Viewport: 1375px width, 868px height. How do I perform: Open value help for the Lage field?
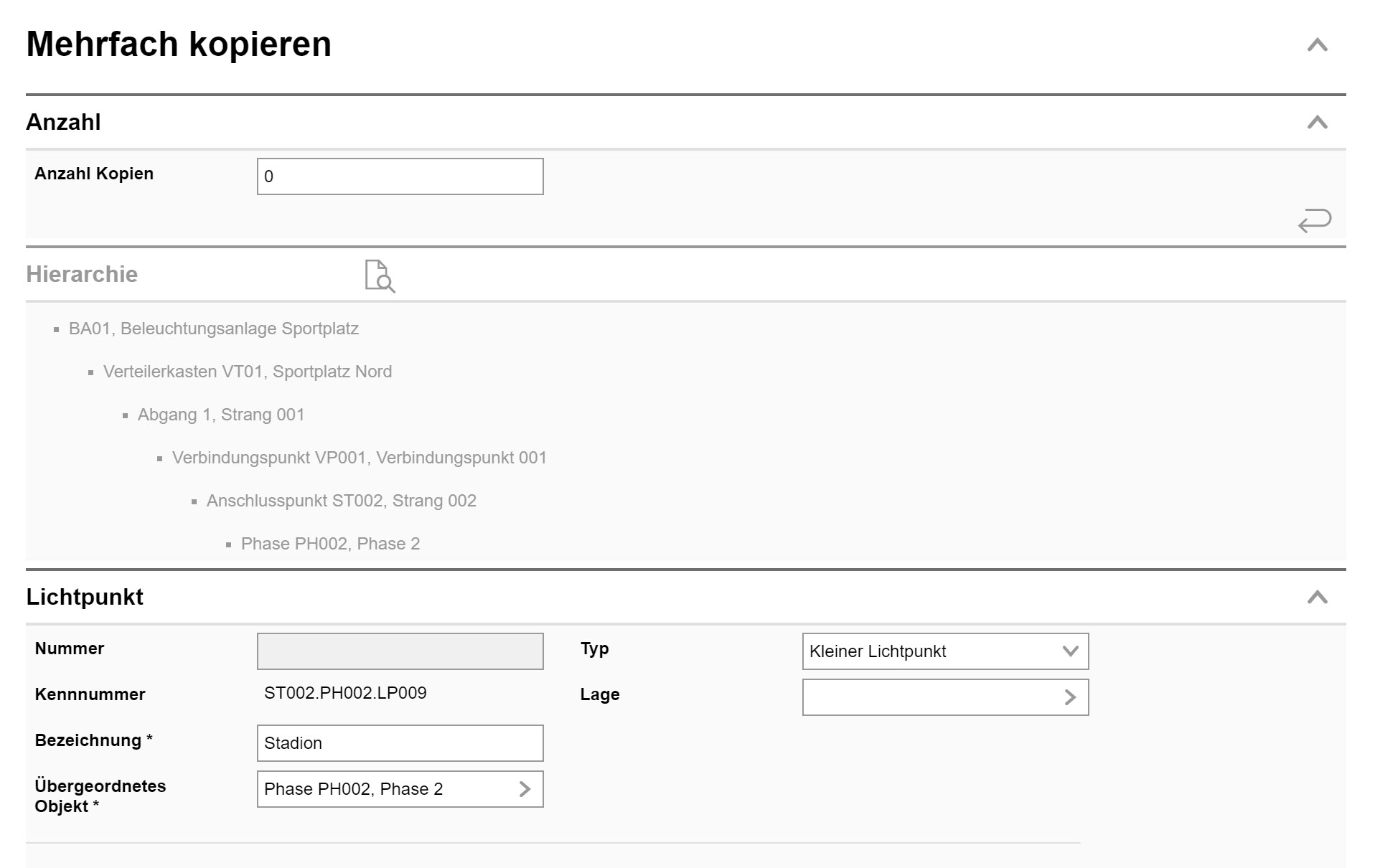click(1071, 696)
